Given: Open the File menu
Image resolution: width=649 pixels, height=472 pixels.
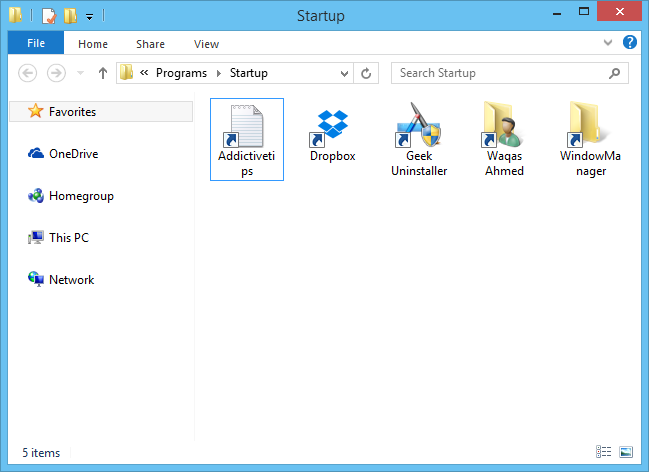Looking at the screenshot, I should [35, 43].
